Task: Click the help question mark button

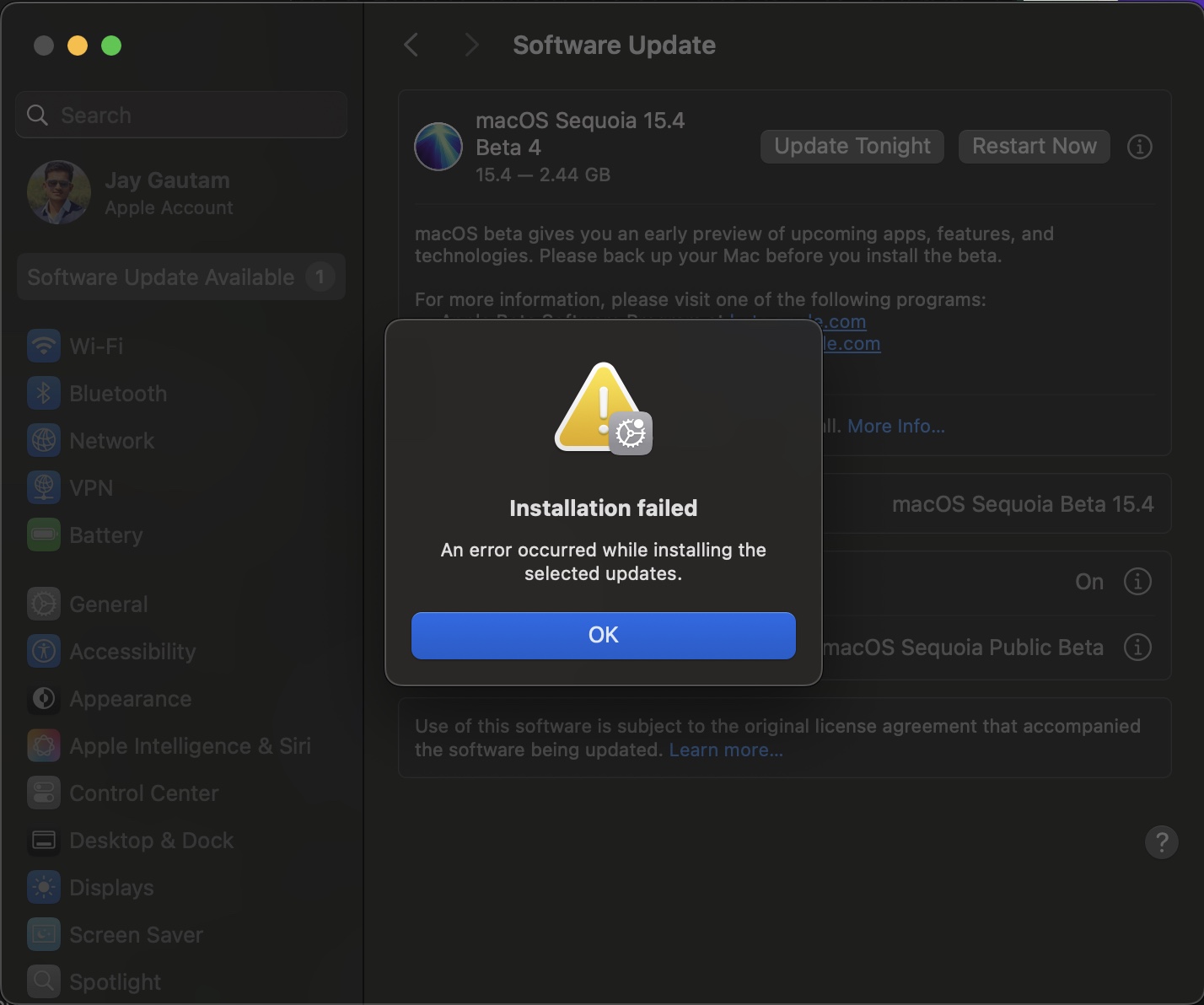Action: click(x=1161, y=841)
